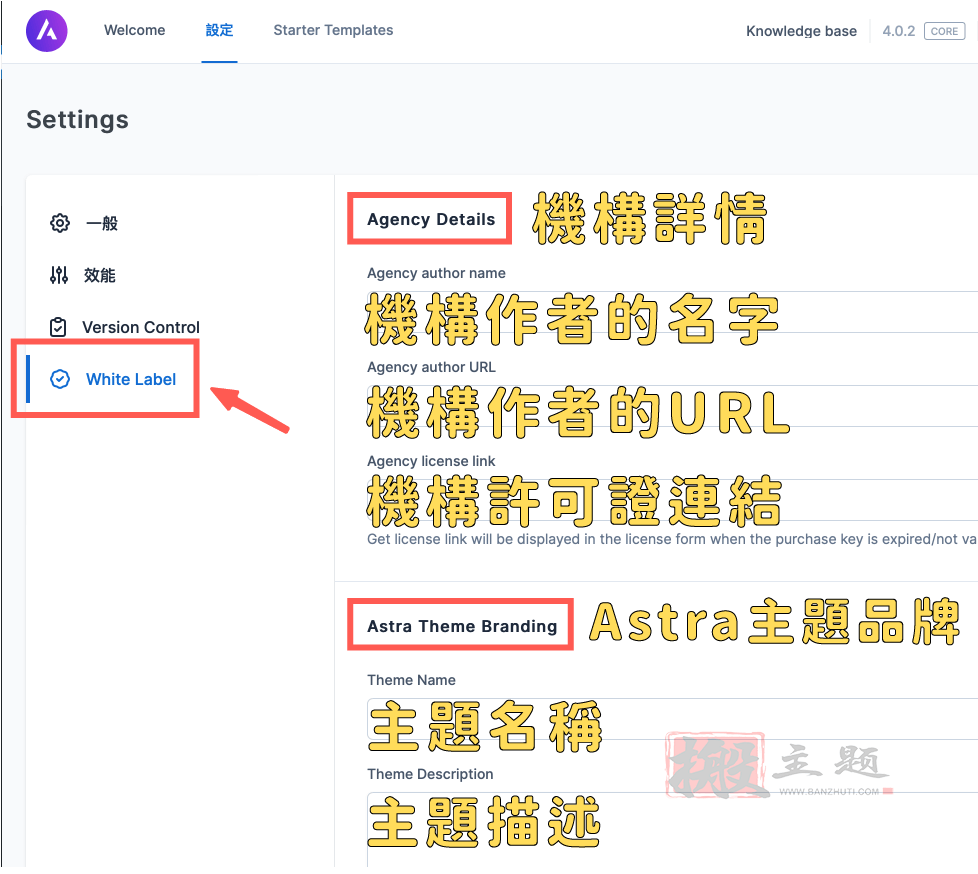Click the 4.0.2 version number

898,31
